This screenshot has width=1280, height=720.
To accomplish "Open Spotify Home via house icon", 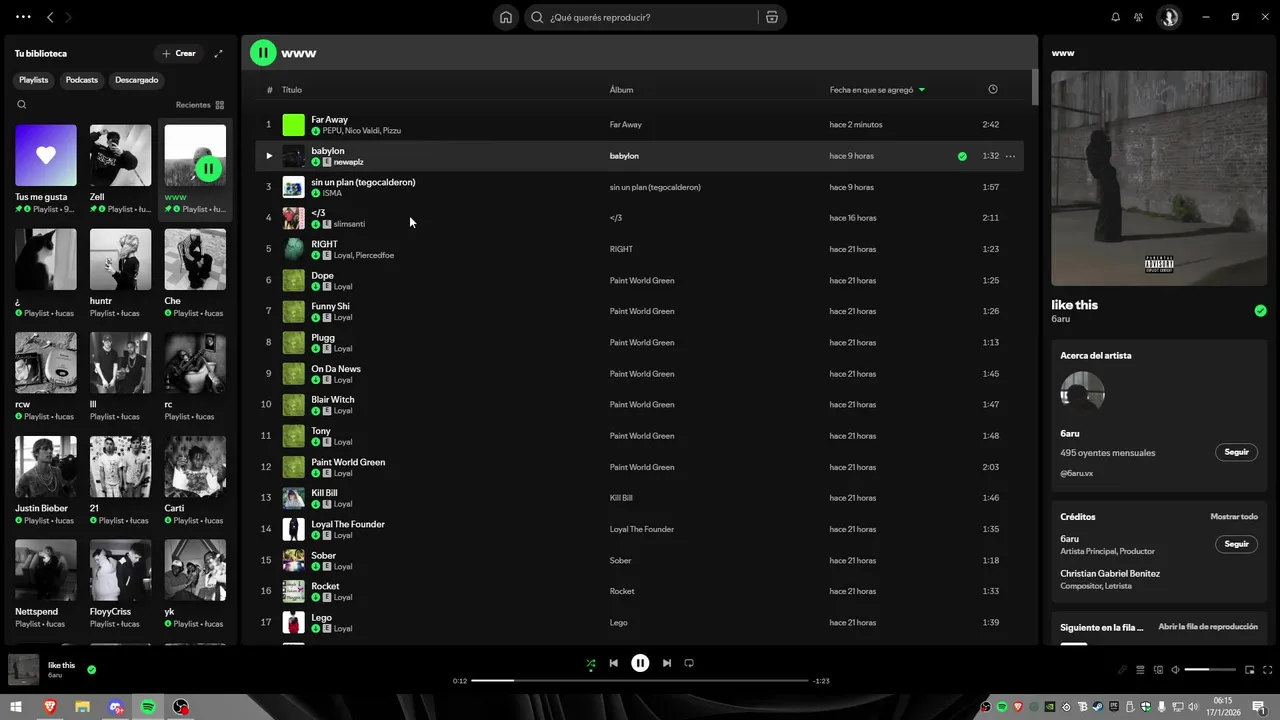I will tap(506, 17).
